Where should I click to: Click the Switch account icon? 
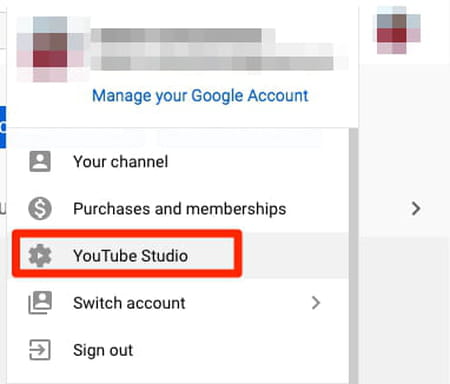pyautogui.click(x=40, y=303)
